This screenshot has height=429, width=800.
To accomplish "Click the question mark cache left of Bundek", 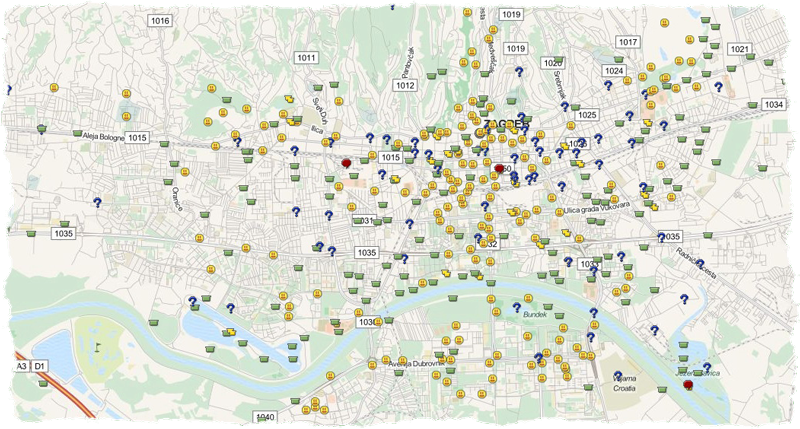I will tap(517, 307).
